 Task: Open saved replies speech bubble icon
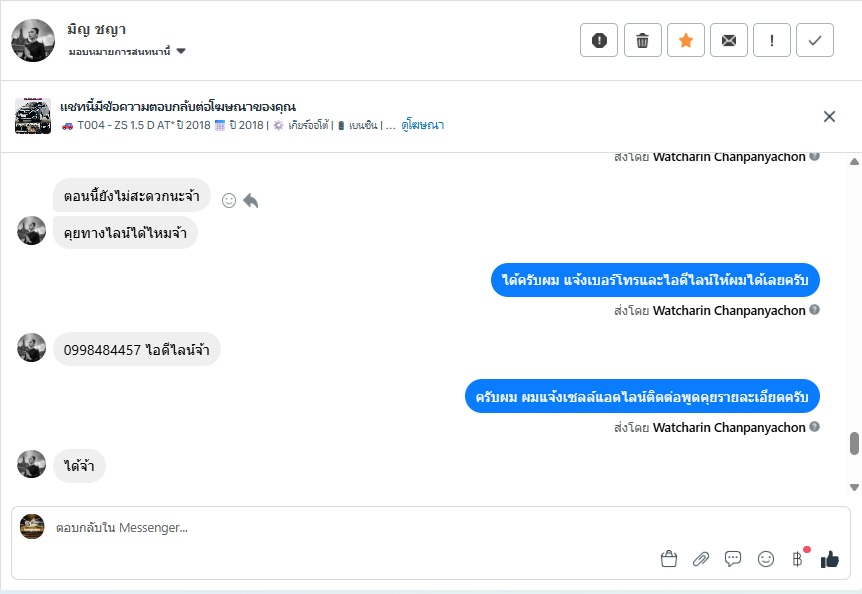pyautogui.click(x=733, y=559)
